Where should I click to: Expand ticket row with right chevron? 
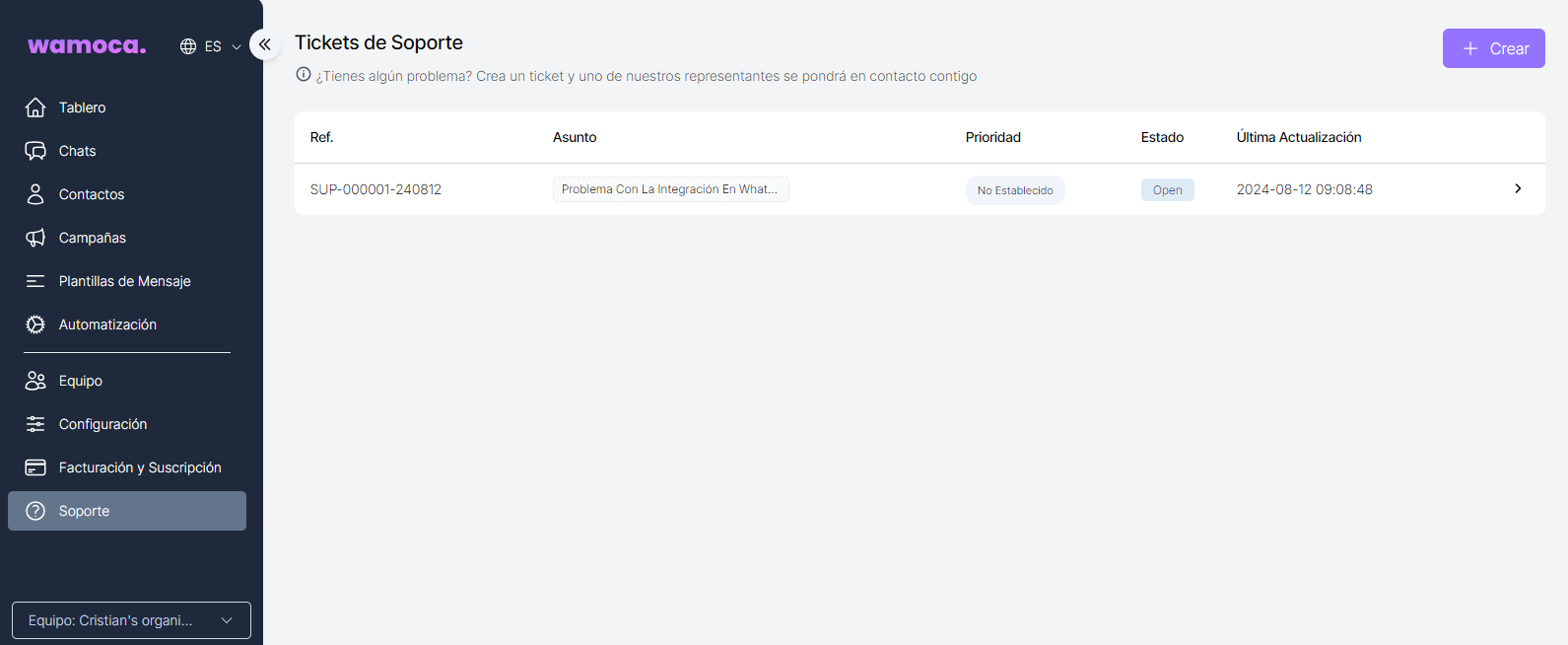[1518, 188]
